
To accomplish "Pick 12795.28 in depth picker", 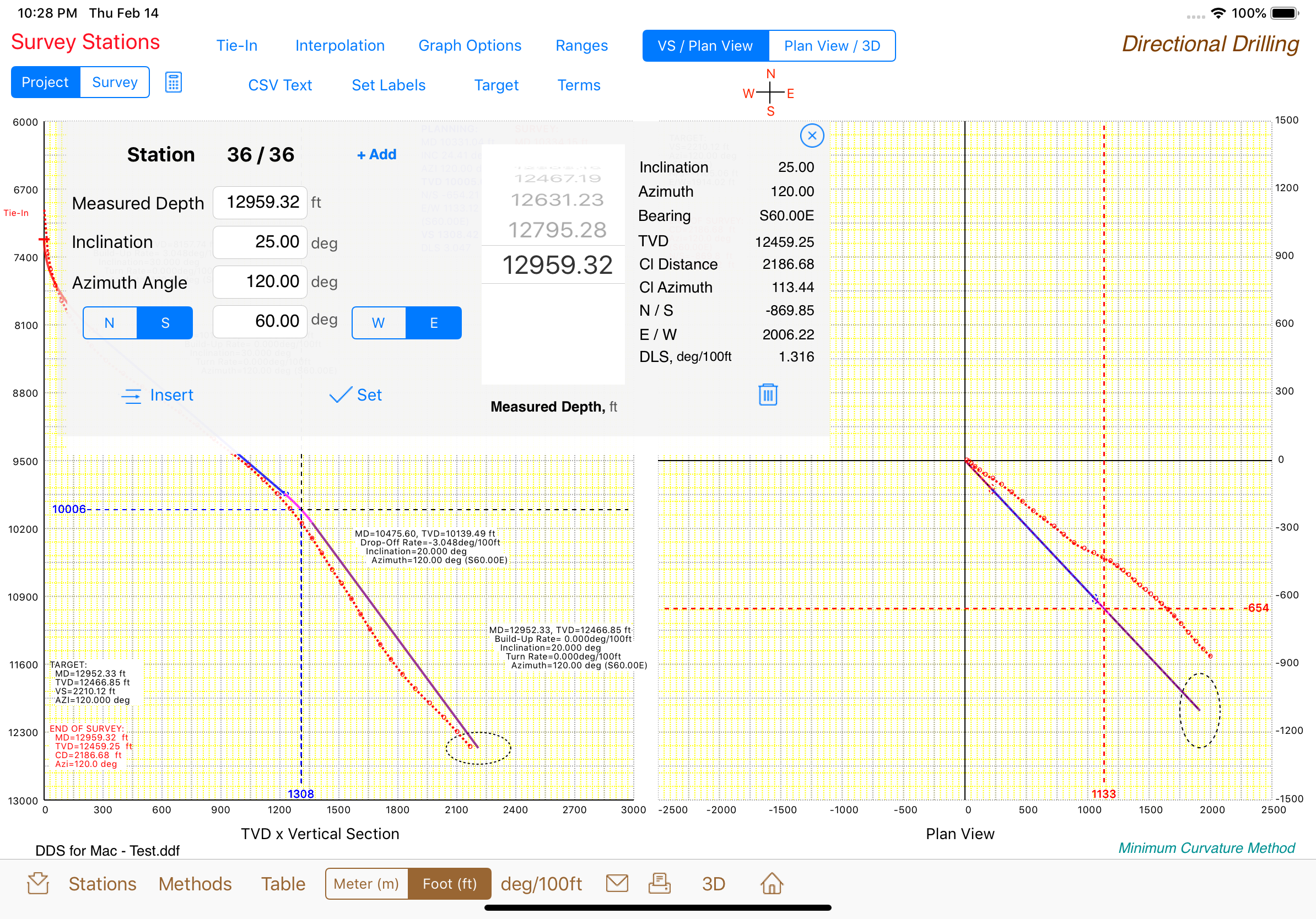I will [557, 230].
